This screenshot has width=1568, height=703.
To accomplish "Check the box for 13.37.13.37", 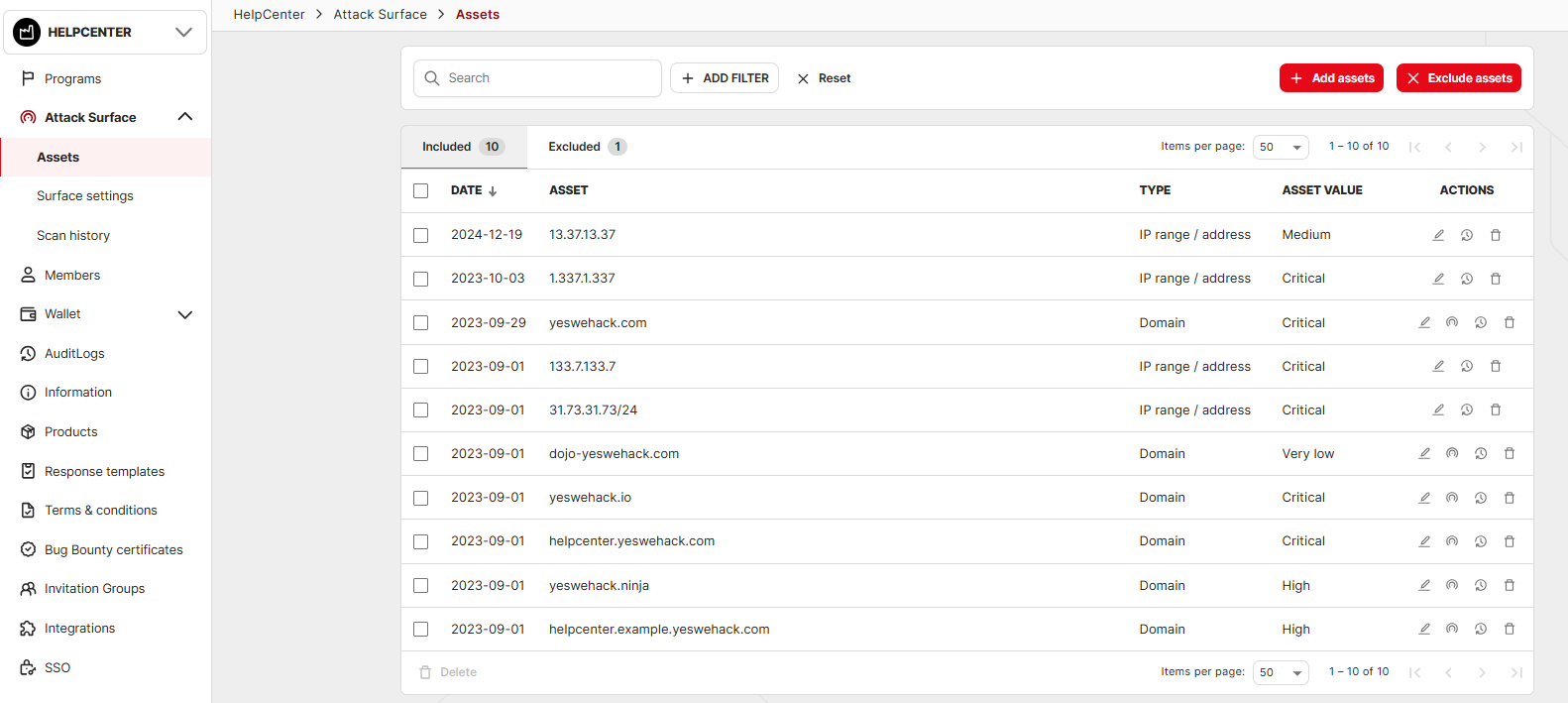I will point(421,235).
